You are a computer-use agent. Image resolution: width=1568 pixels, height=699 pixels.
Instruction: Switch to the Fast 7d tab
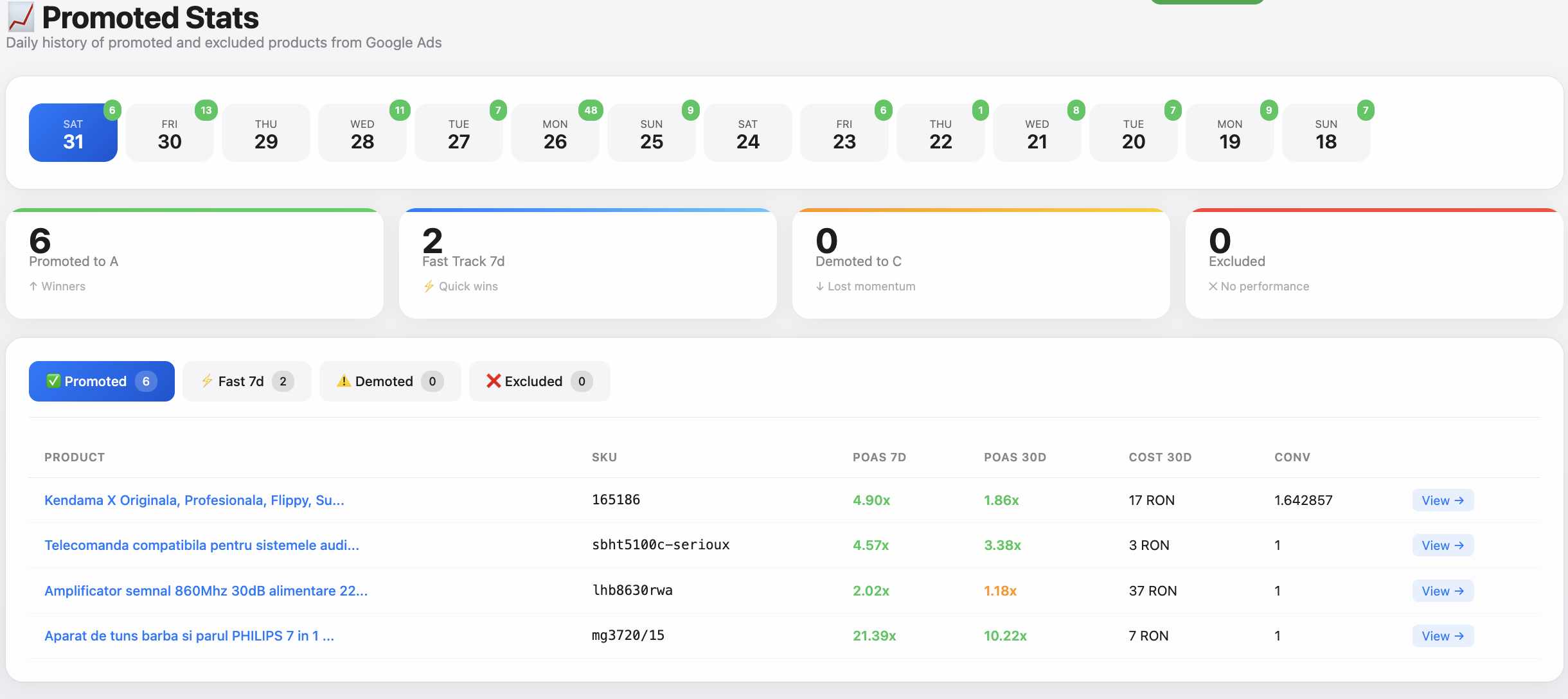point(246,381)
